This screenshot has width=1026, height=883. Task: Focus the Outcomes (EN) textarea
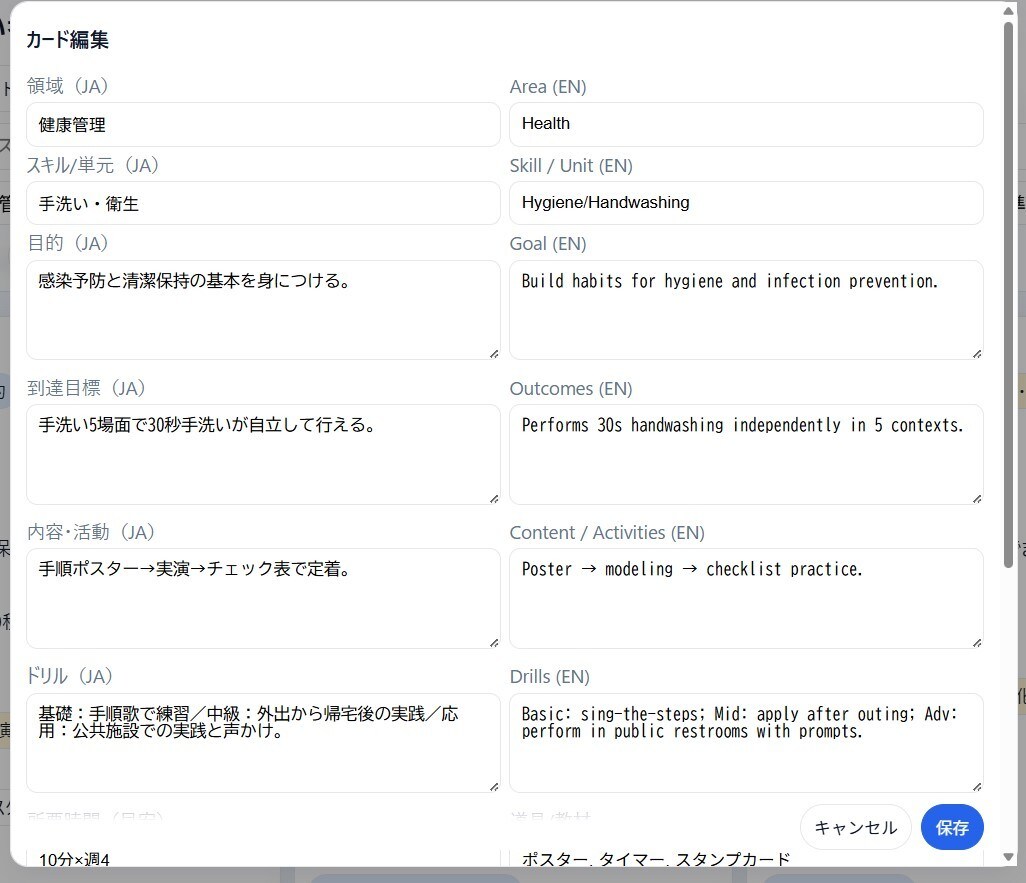[746, 454]
